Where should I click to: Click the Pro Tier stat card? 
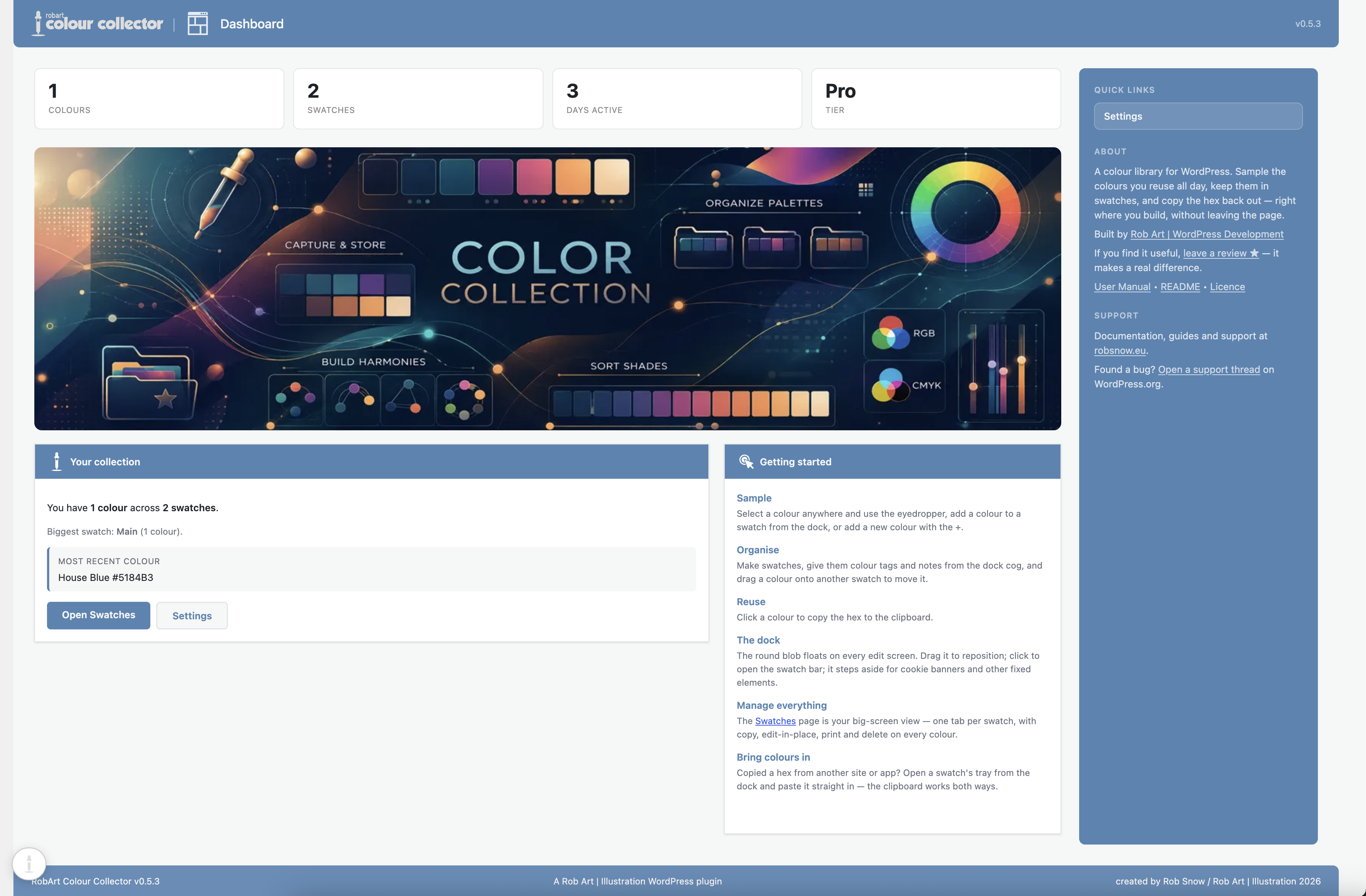[x=936, y=99]
